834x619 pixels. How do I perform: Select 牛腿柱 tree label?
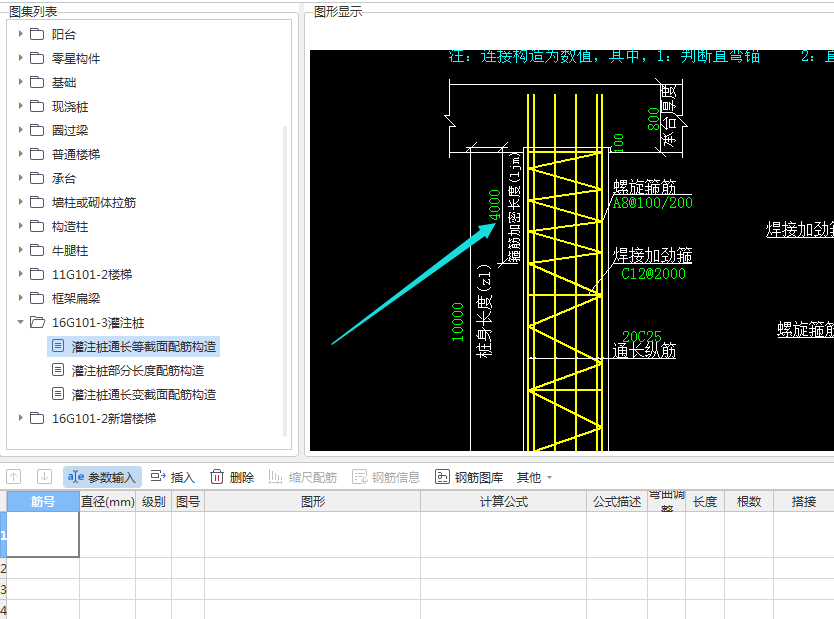70,250
